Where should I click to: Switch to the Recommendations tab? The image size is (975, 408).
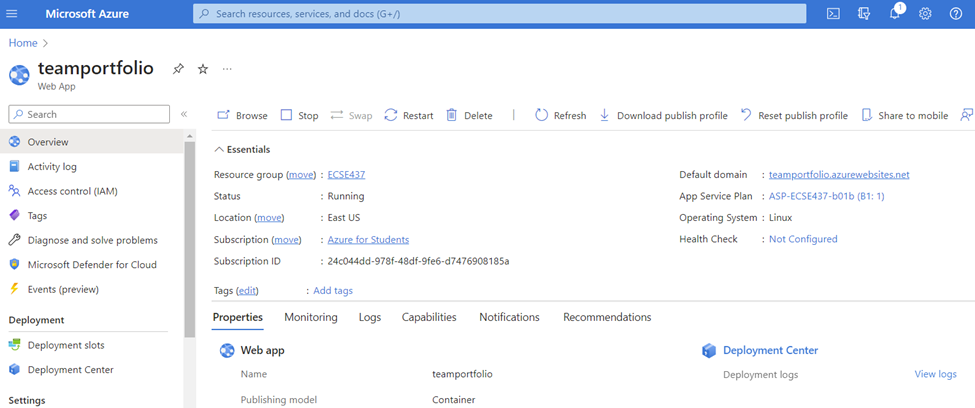[x=608, y=317]
